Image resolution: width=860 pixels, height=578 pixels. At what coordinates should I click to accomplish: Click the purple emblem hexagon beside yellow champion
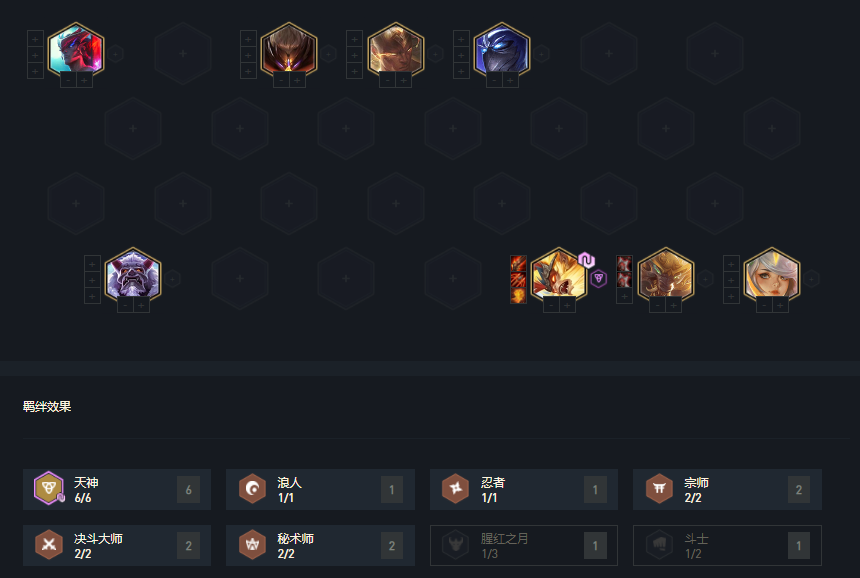pos(598,279)
